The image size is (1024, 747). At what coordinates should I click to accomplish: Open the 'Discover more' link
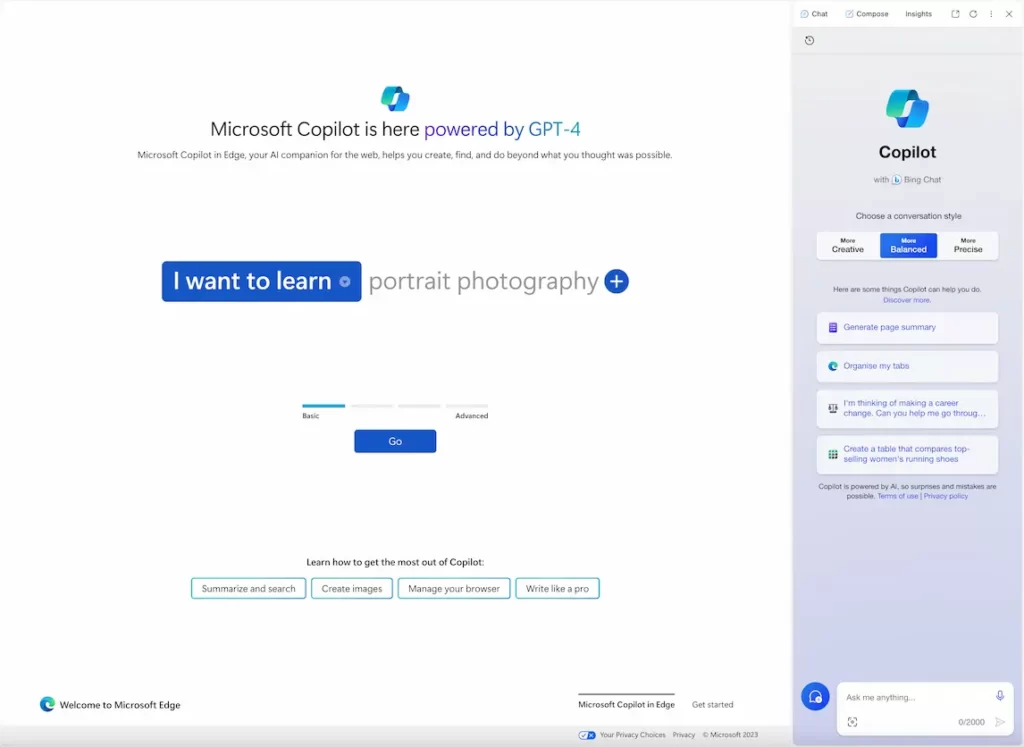point(907,299)
